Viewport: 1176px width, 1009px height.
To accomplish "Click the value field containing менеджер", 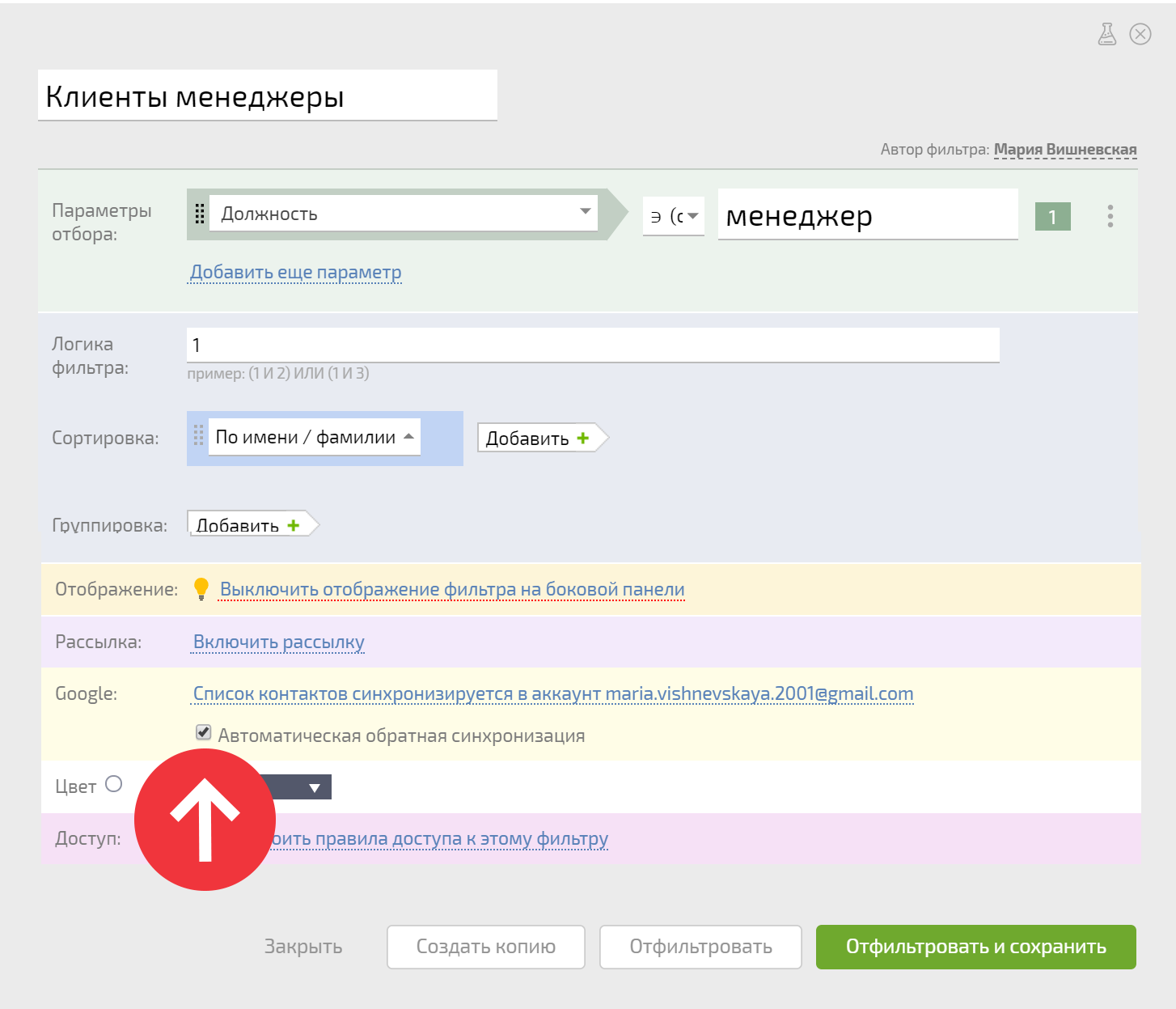I will pyautogui.click(x=868, y=214).
